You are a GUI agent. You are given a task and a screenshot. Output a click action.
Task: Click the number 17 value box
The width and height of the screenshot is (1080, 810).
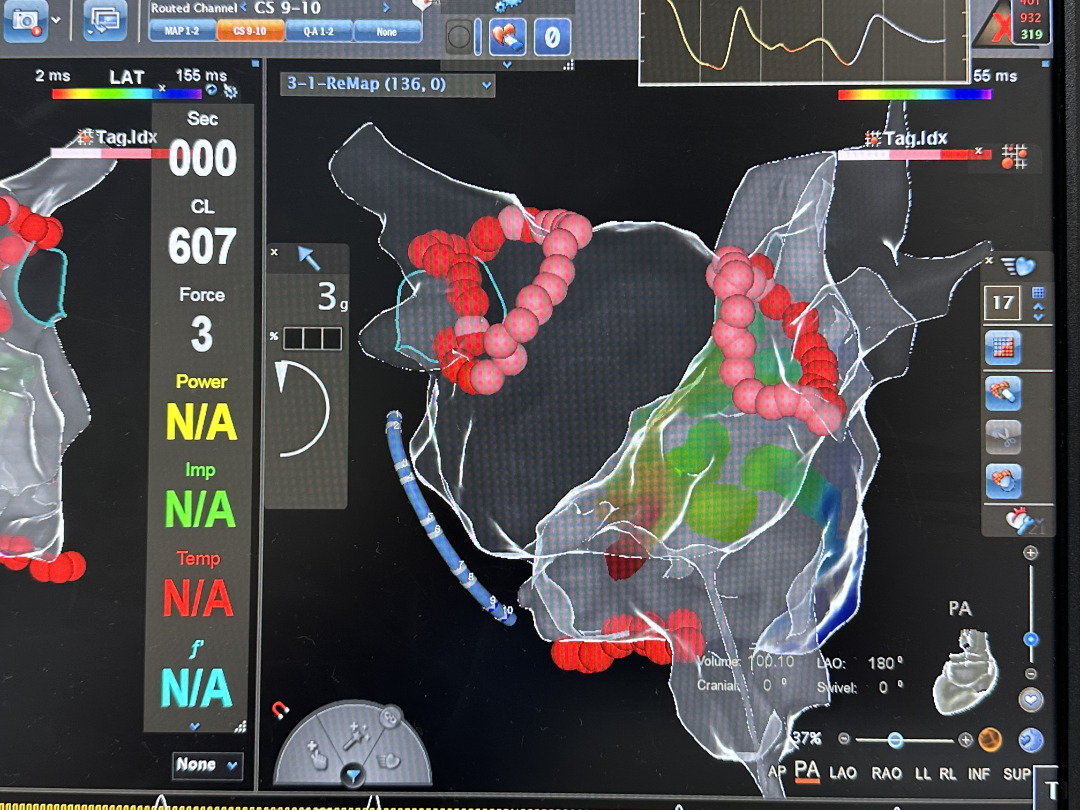pos(1002,303)
